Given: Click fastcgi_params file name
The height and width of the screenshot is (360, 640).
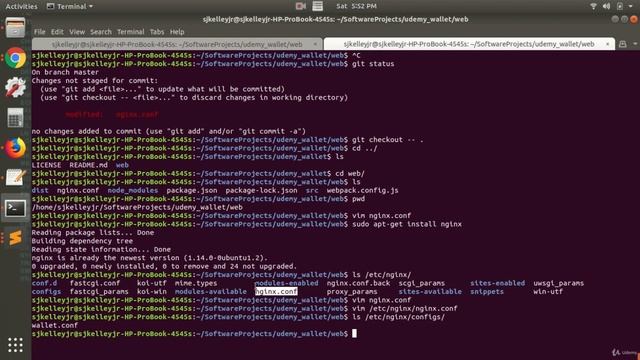Looking at the screenshot, I should click(x=99, y=291).
